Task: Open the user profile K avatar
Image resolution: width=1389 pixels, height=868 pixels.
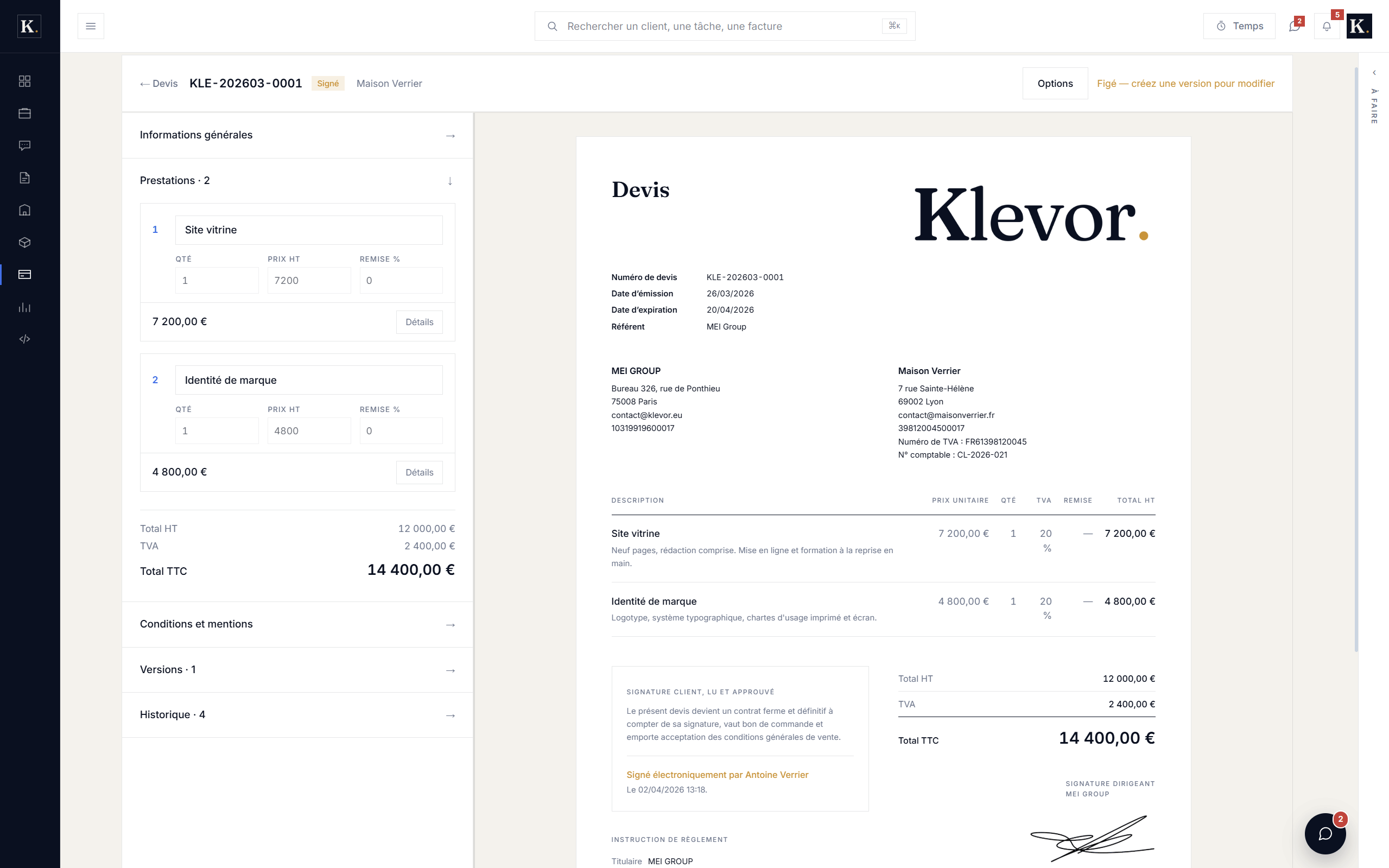Action: pyautogui.click(x=1359, y=26)
